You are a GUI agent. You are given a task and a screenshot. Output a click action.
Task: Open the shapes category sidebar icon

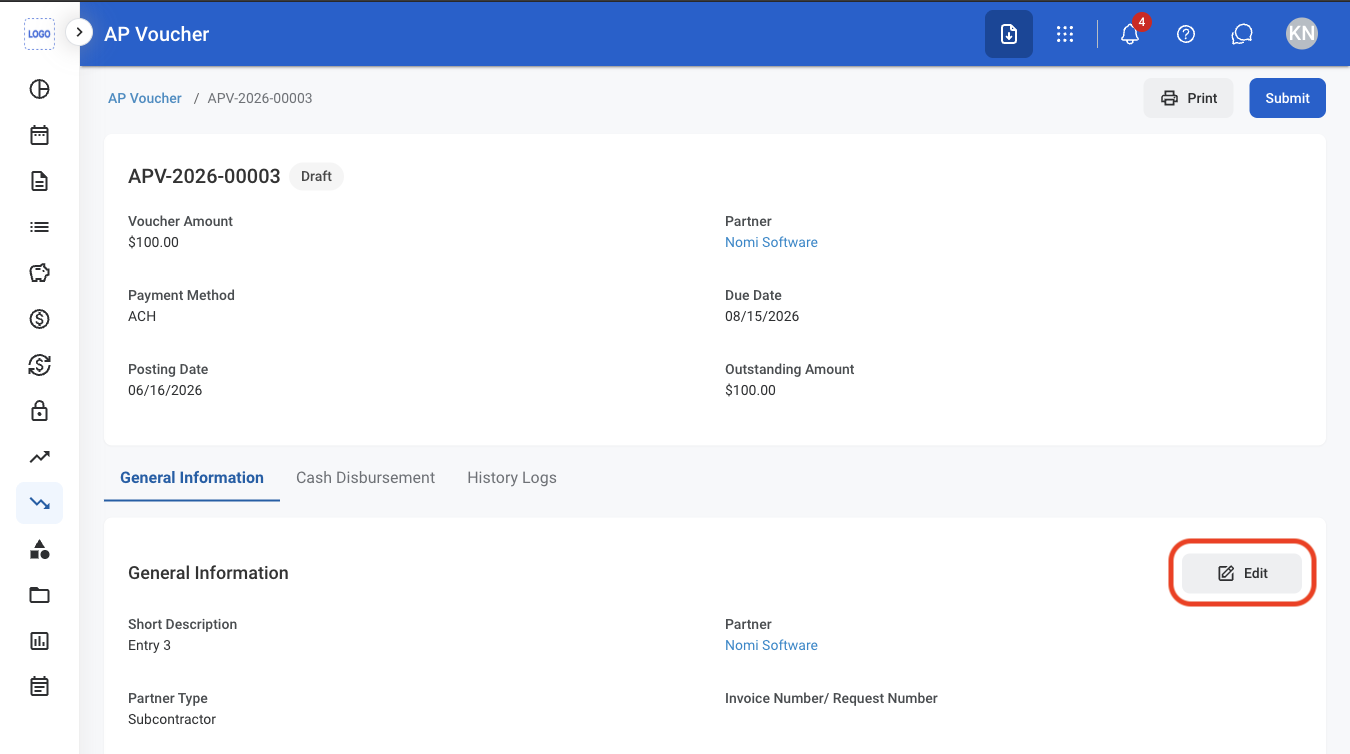click(39, 549)
